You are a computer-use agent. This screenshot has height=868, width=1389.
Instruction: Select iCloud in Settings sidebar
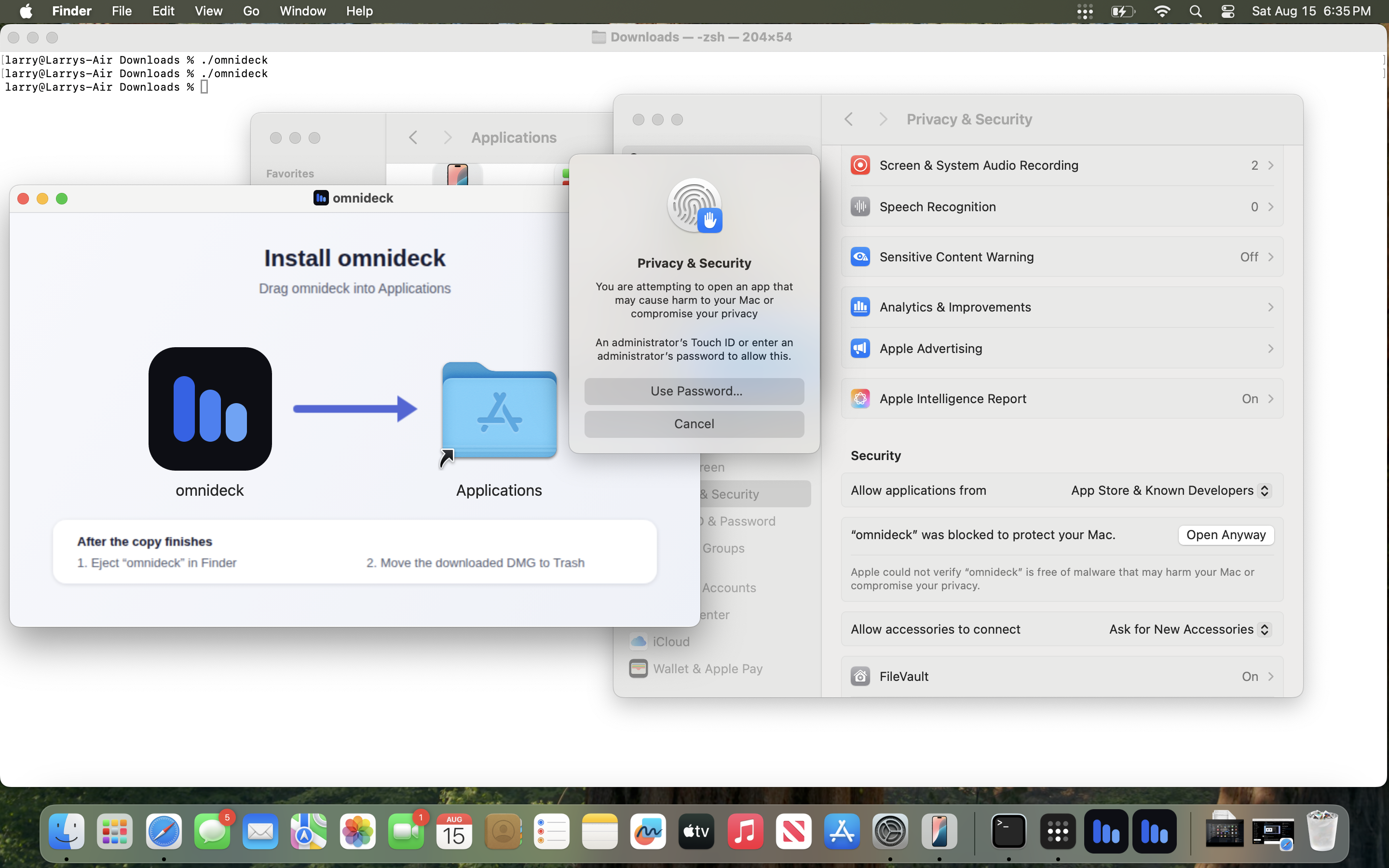click(660, 641)
